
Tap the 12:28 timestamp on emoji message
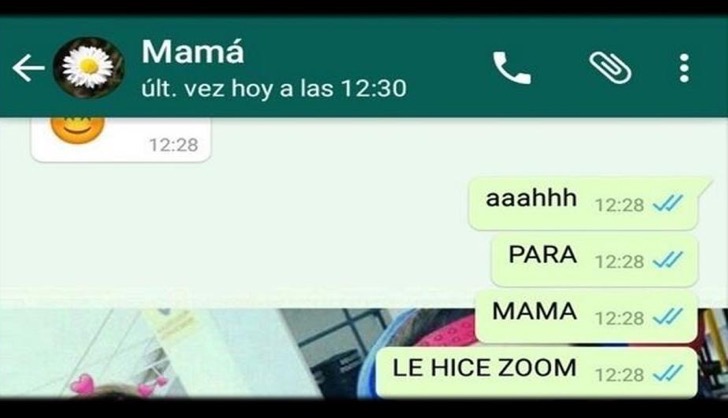174,145
